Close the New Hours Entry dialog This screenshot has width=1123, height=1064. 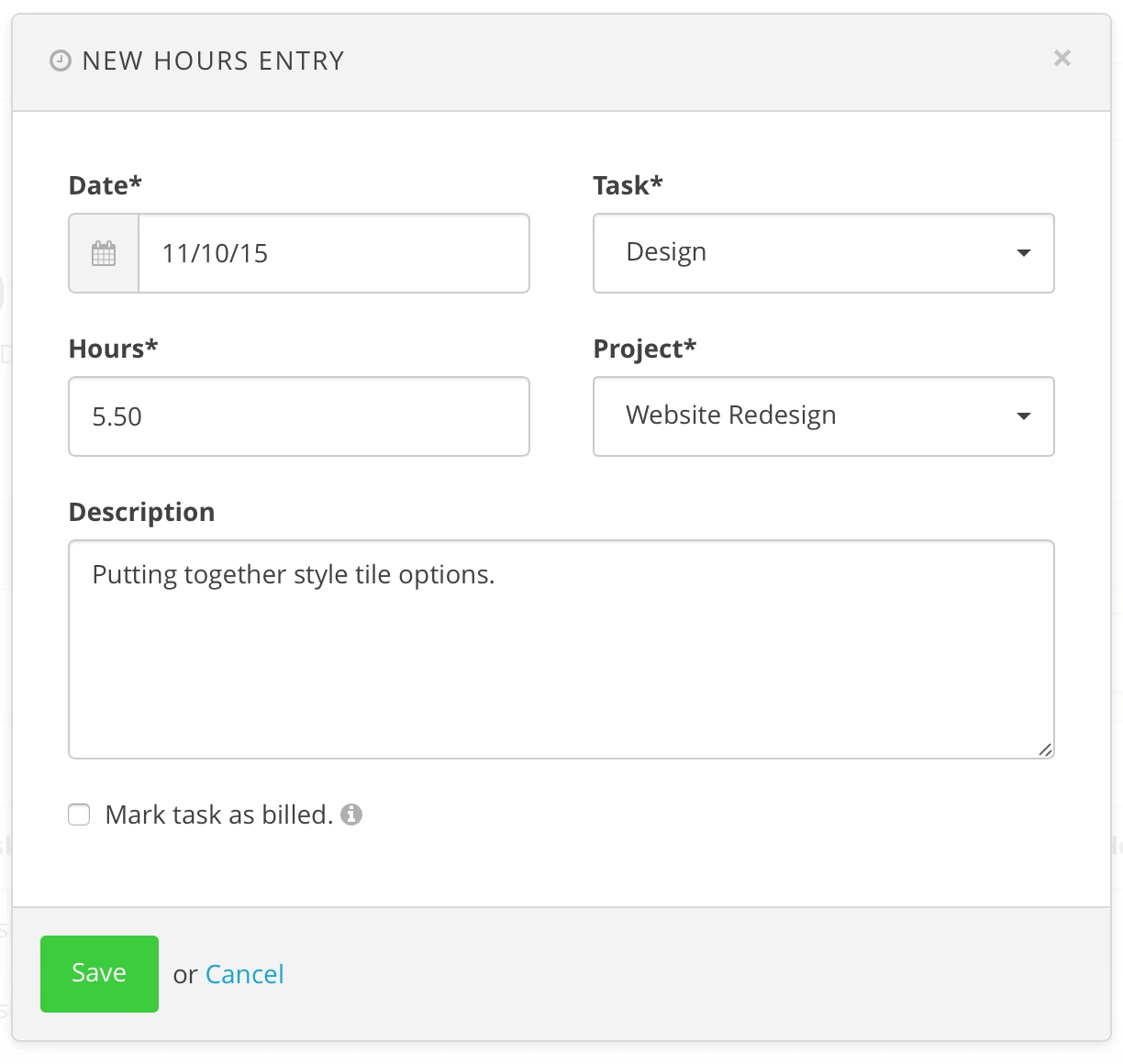click(1062, 59)
